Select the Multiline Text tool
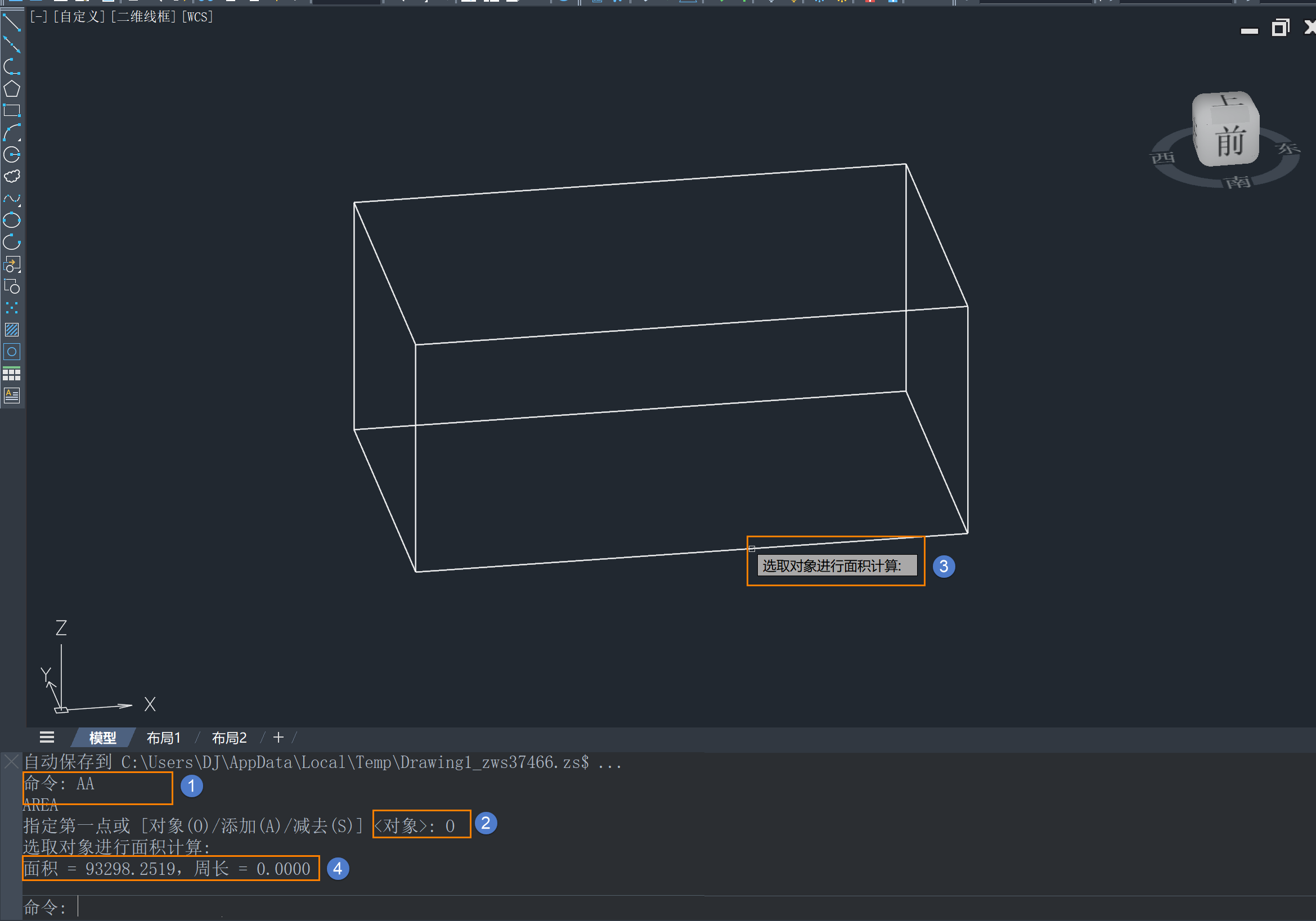Image resolution: width=1316 pixels, height=921 pixels. (11, 396)
